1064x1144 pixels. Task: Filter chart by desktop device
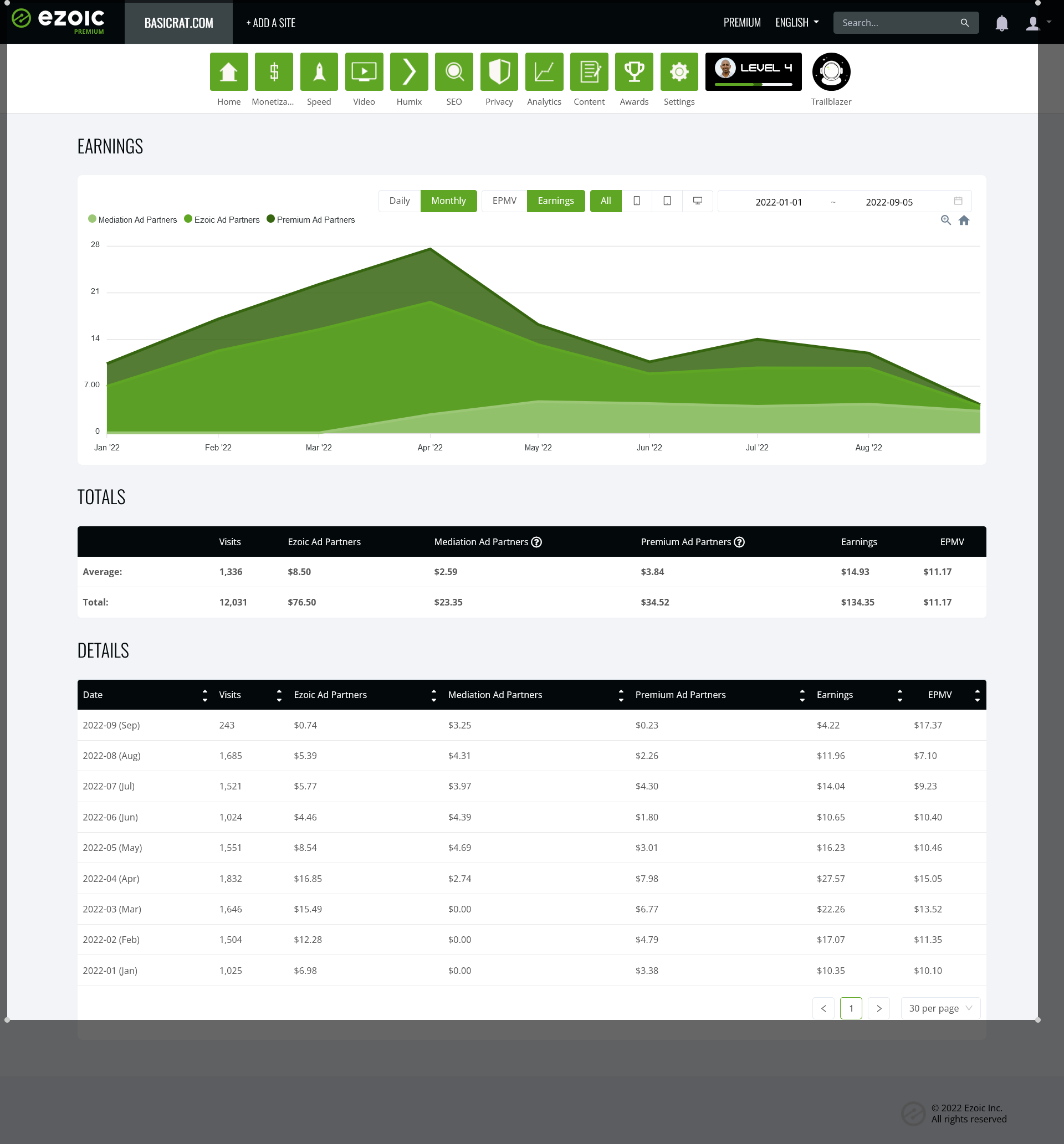pos(697,201)
